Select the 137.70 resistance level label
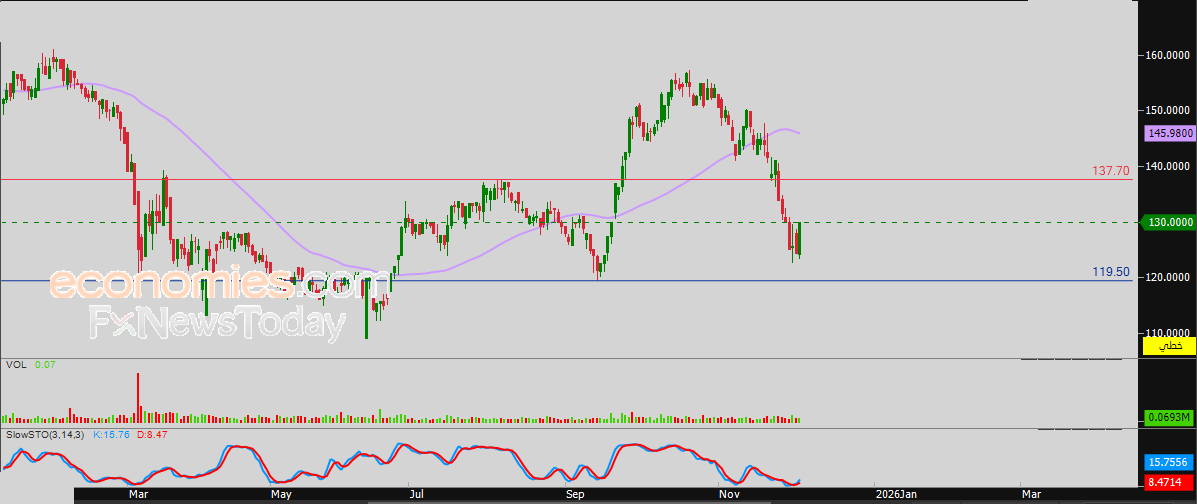 click(1110, 172)
